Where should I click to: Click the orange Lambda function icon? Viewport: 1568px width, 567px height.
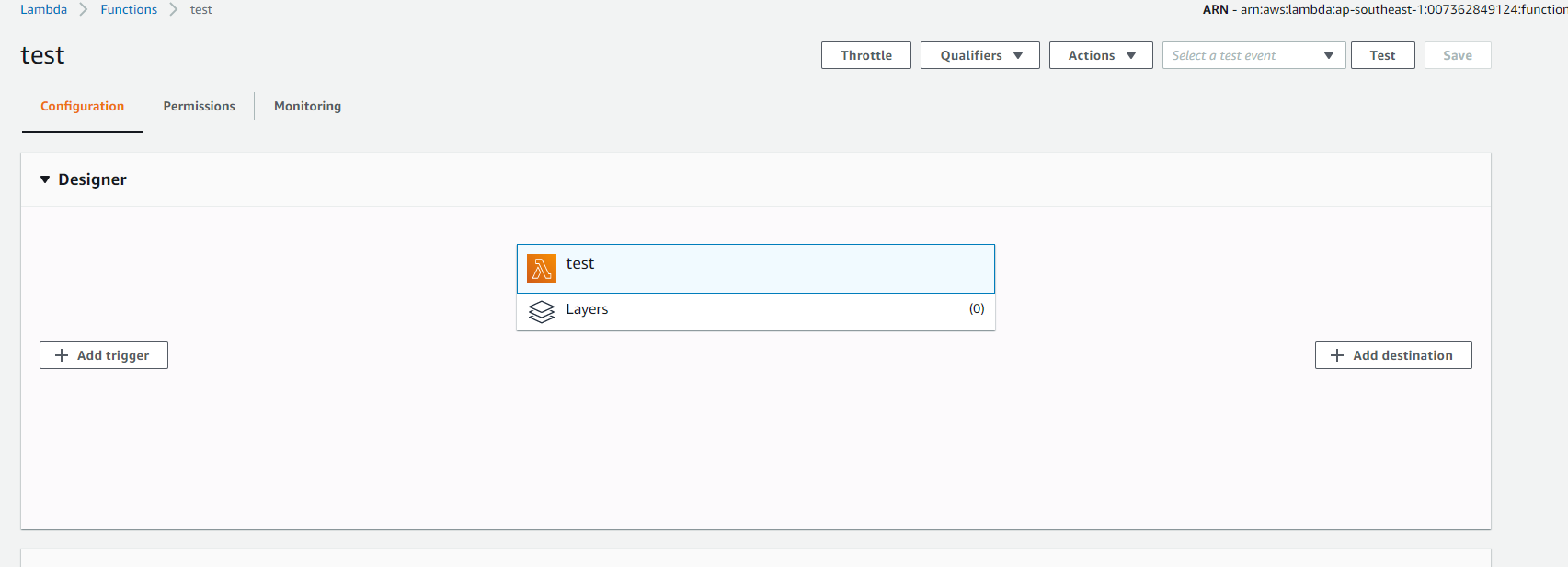pos(542,269)
